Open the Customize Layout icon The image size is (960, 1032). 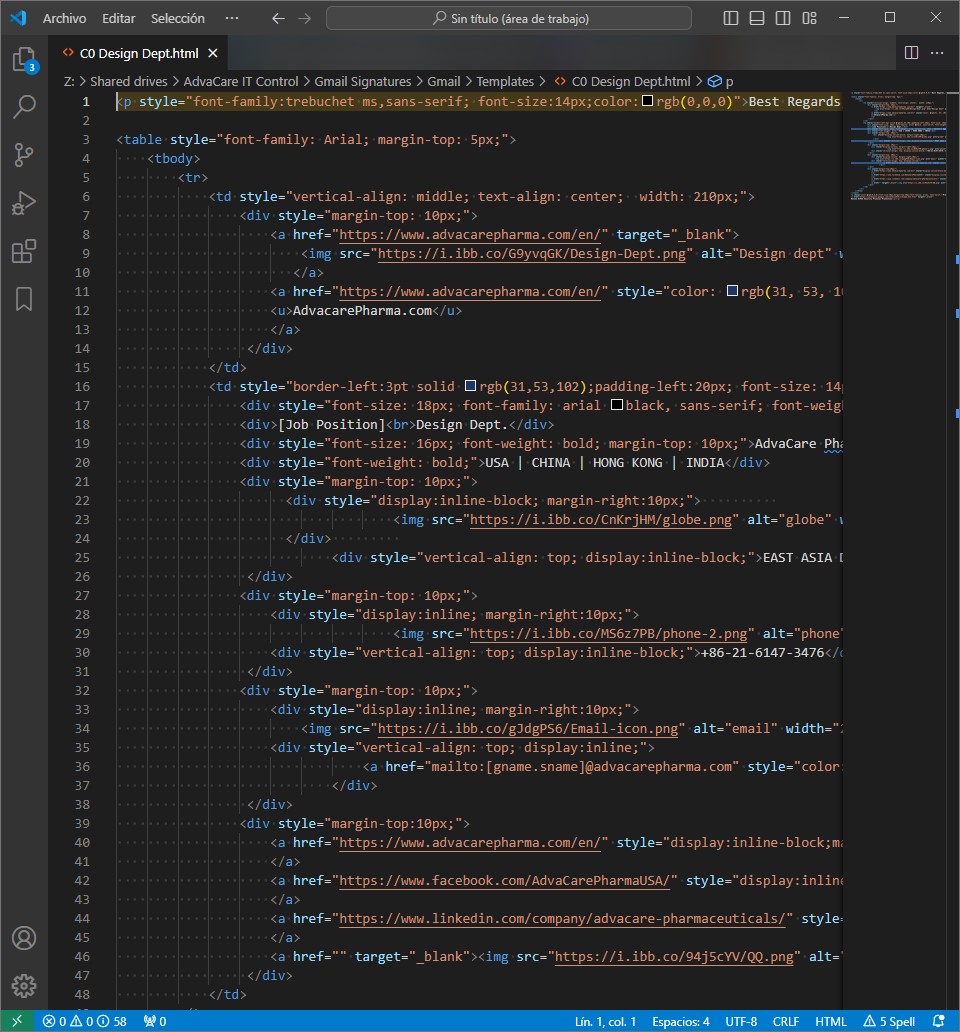point(809,18)
